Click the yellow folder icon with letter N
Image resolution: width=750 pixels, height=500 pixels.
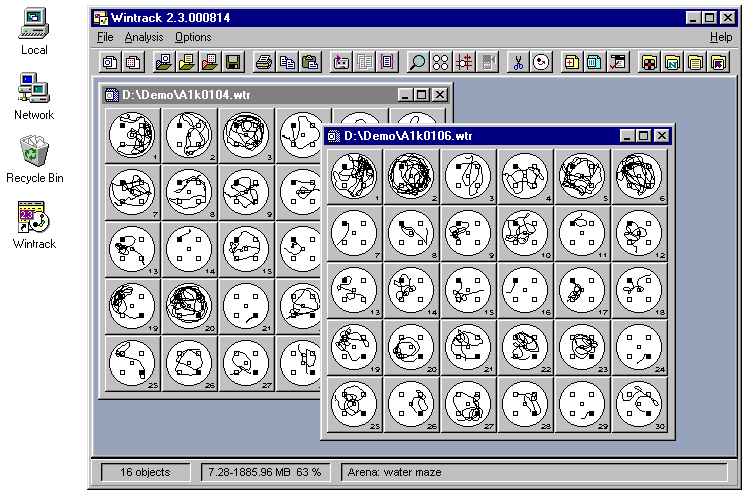(672, 62)
